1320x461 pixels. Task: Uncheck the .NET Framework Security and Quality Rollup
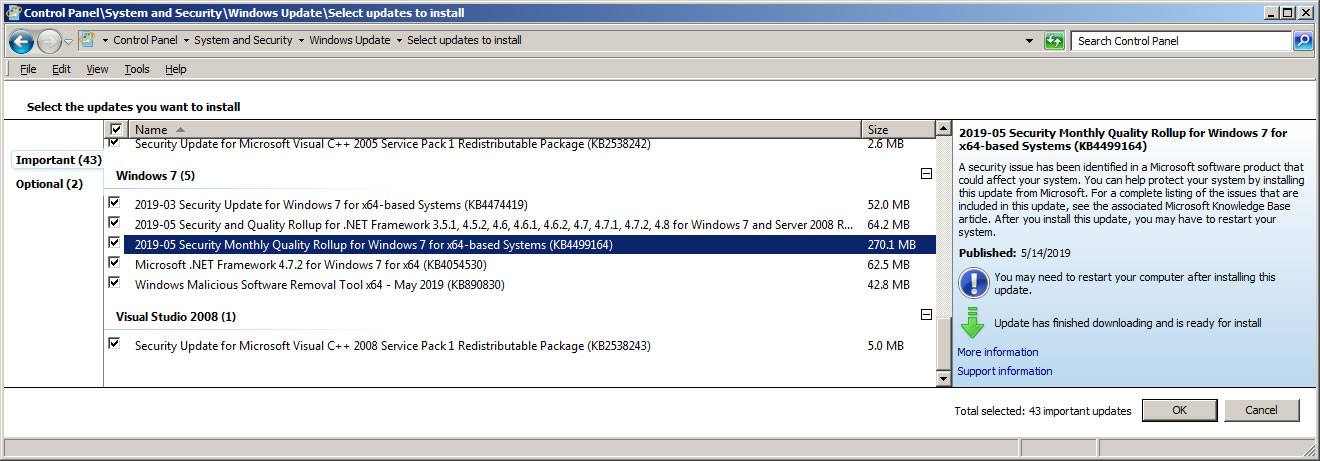pyautogui.click(x=114, y=223)
